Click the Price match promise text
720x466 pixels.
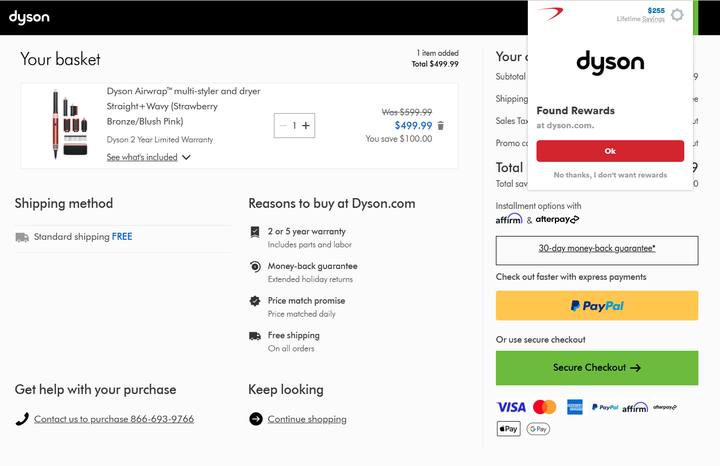coord(306,301)
